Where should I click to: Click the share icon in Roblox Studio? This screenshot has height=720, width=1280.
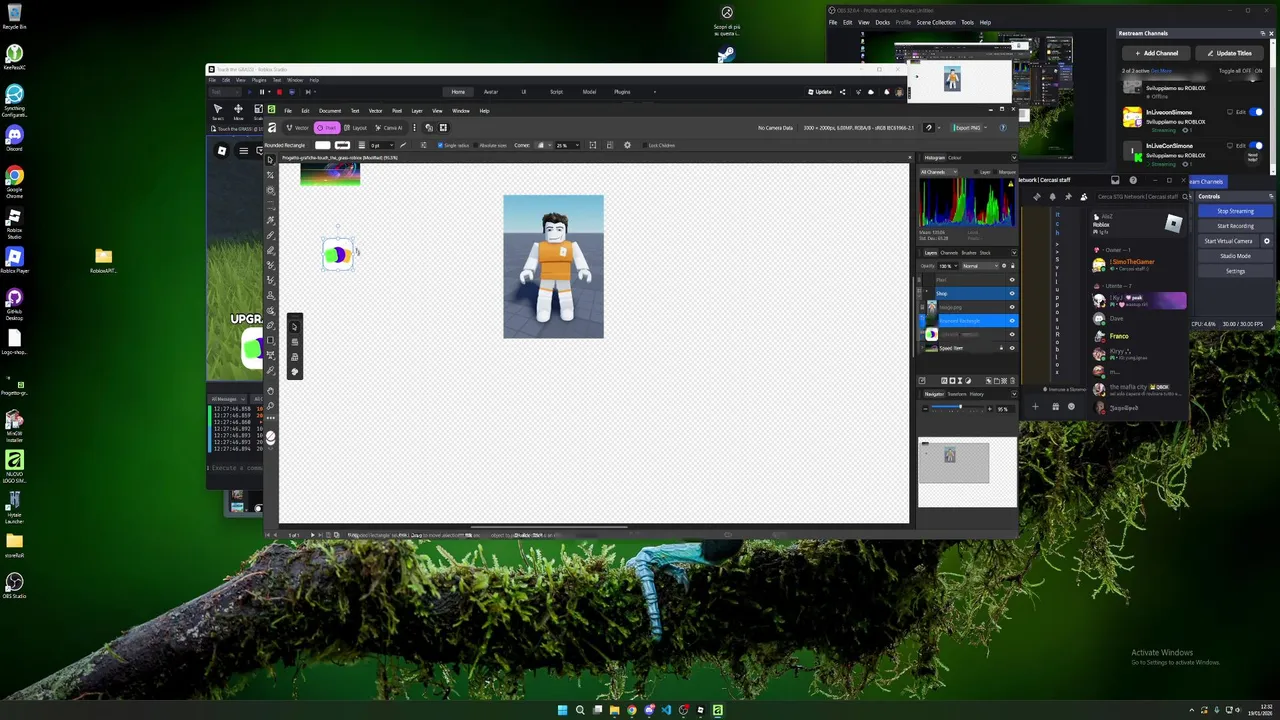click(842, 92)
